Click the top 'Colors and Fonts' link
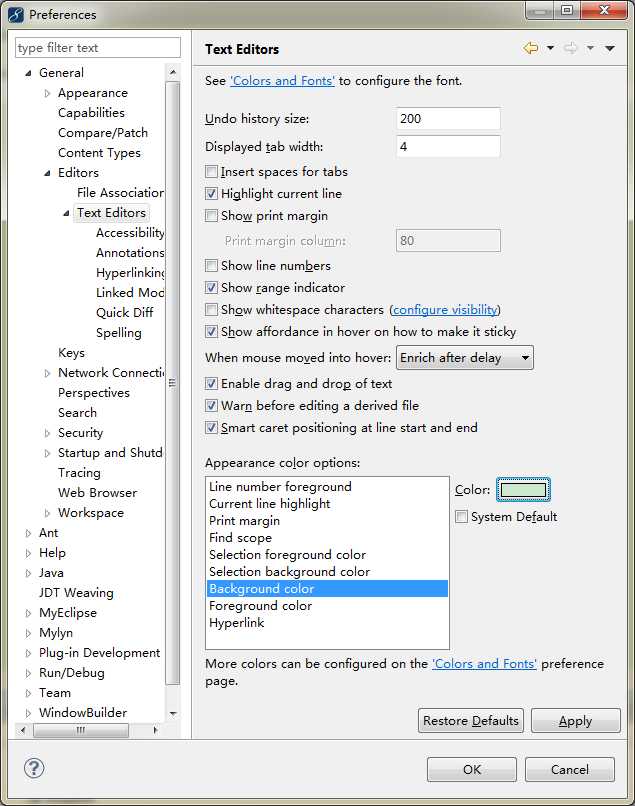Image resolution: width=635 pixels, height=806 pixels. [282, 81]
